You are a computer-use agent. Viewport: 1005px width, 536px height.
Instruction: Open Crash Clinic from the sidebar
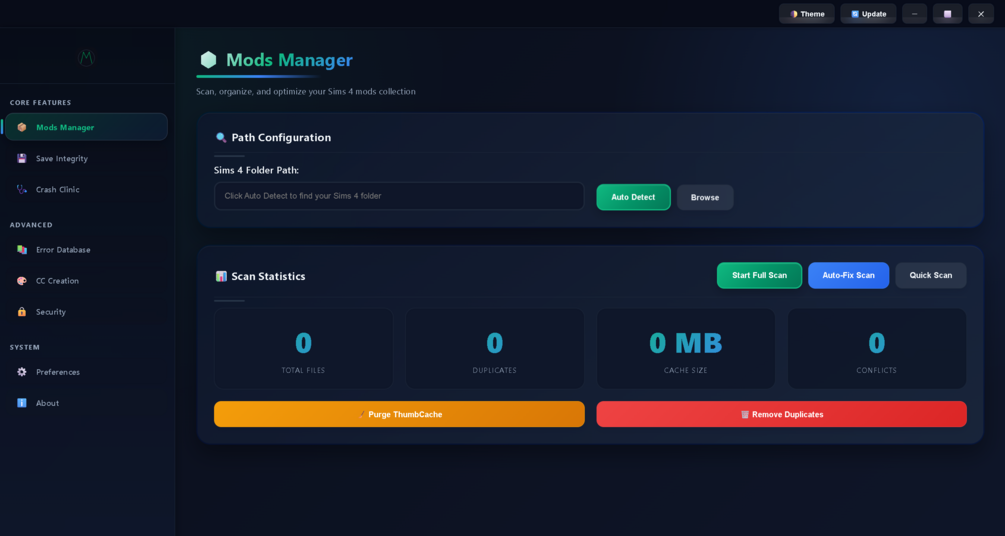coord(87,189)
